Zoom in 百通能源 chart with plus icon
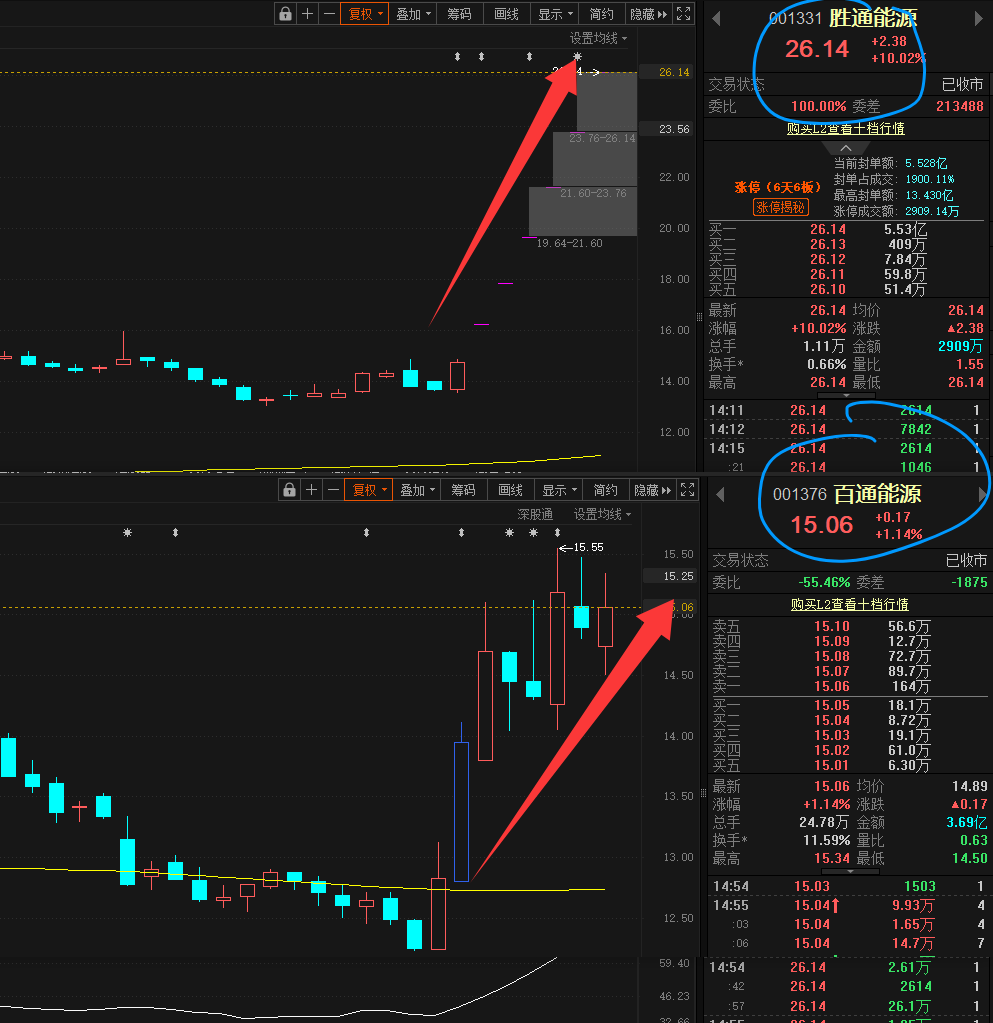The height and width of the screenshot is (1023, 993). coord(311,490)
